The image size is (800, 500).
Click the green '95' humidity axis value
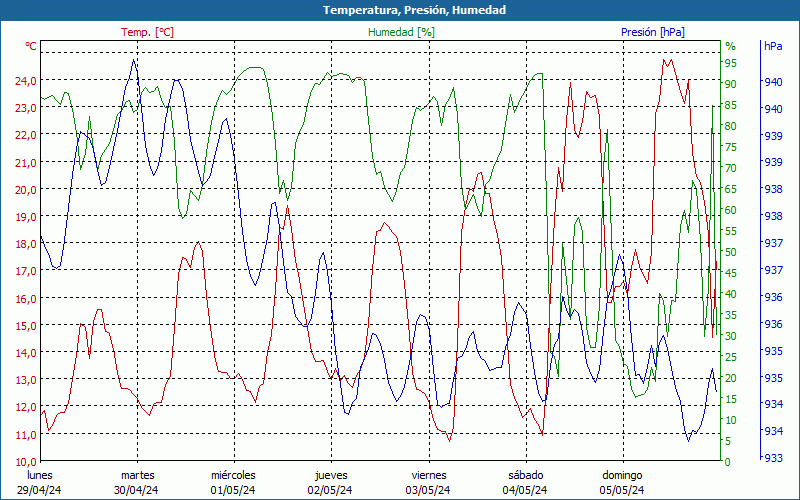click(731, 63)
